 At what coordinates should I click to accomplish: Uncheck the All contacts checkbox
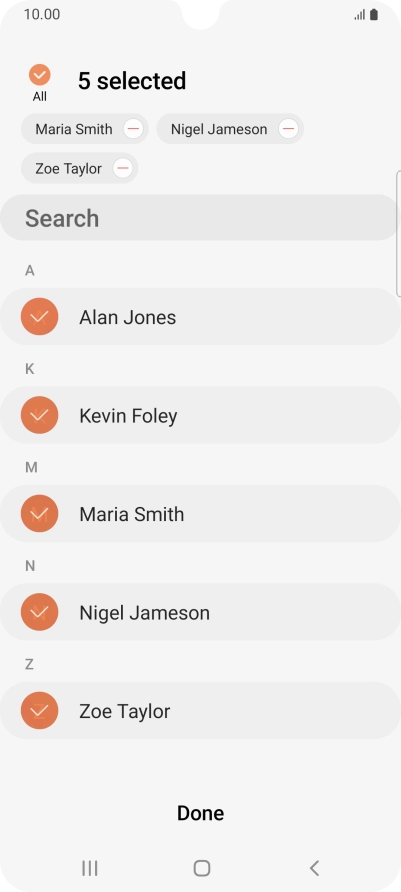pyautogui.click(x=40, y=75)
